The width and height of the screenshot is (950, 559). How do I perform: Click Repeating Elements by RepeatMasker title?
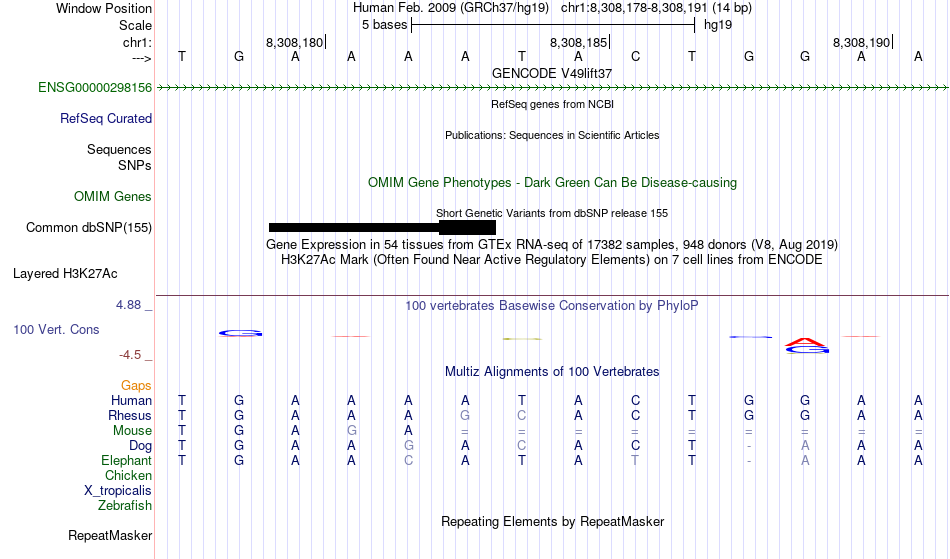553,522
